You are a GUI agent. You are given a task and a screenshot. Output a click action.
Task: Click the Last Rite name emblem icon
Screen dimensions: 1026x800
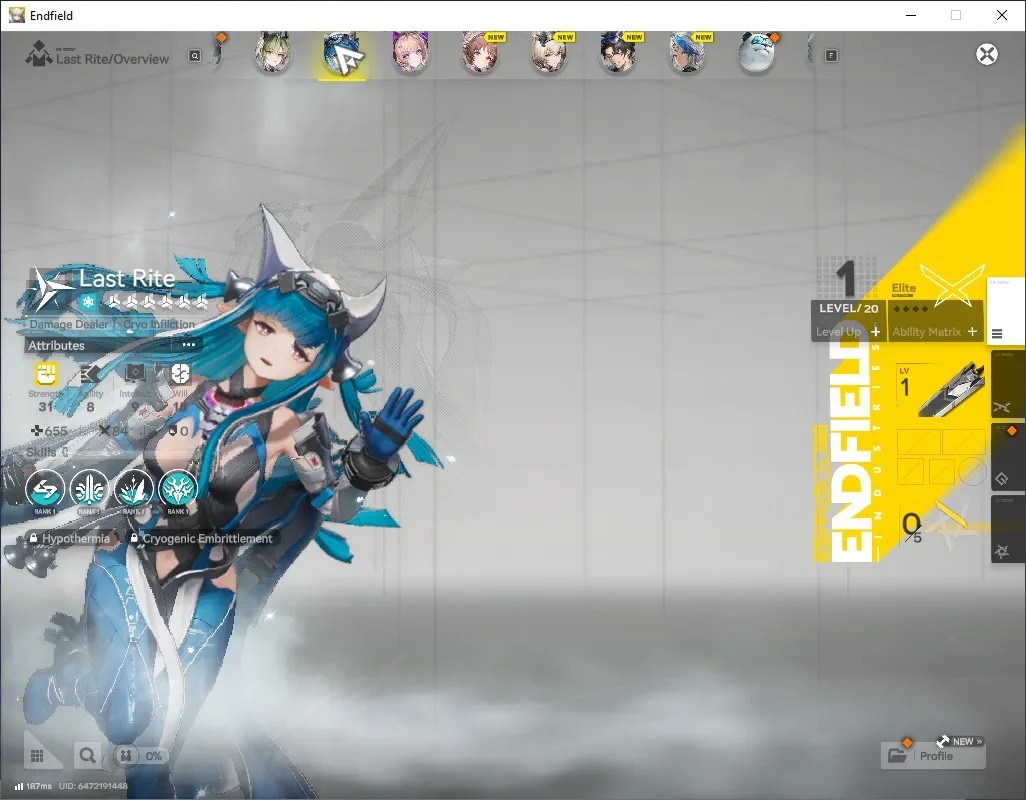coord(51,289)
